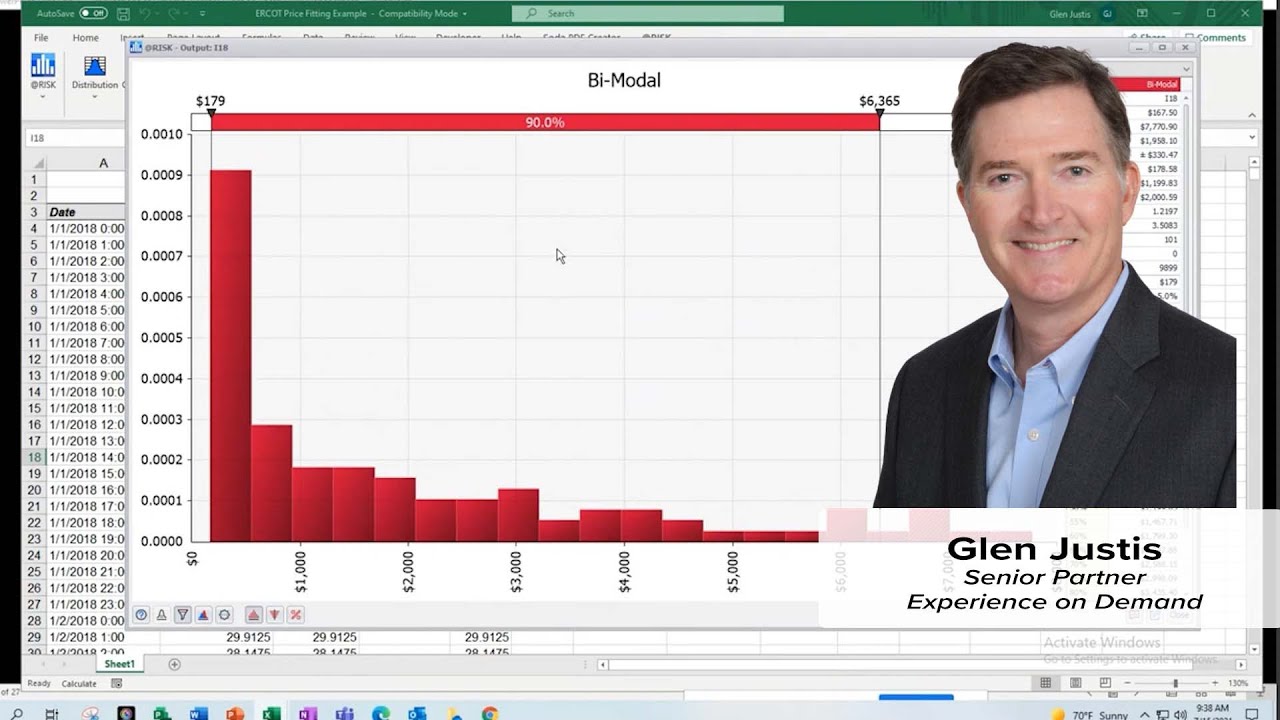
Task: Click the zoom slider in the status bar
Action: [x=1175, y=683]
